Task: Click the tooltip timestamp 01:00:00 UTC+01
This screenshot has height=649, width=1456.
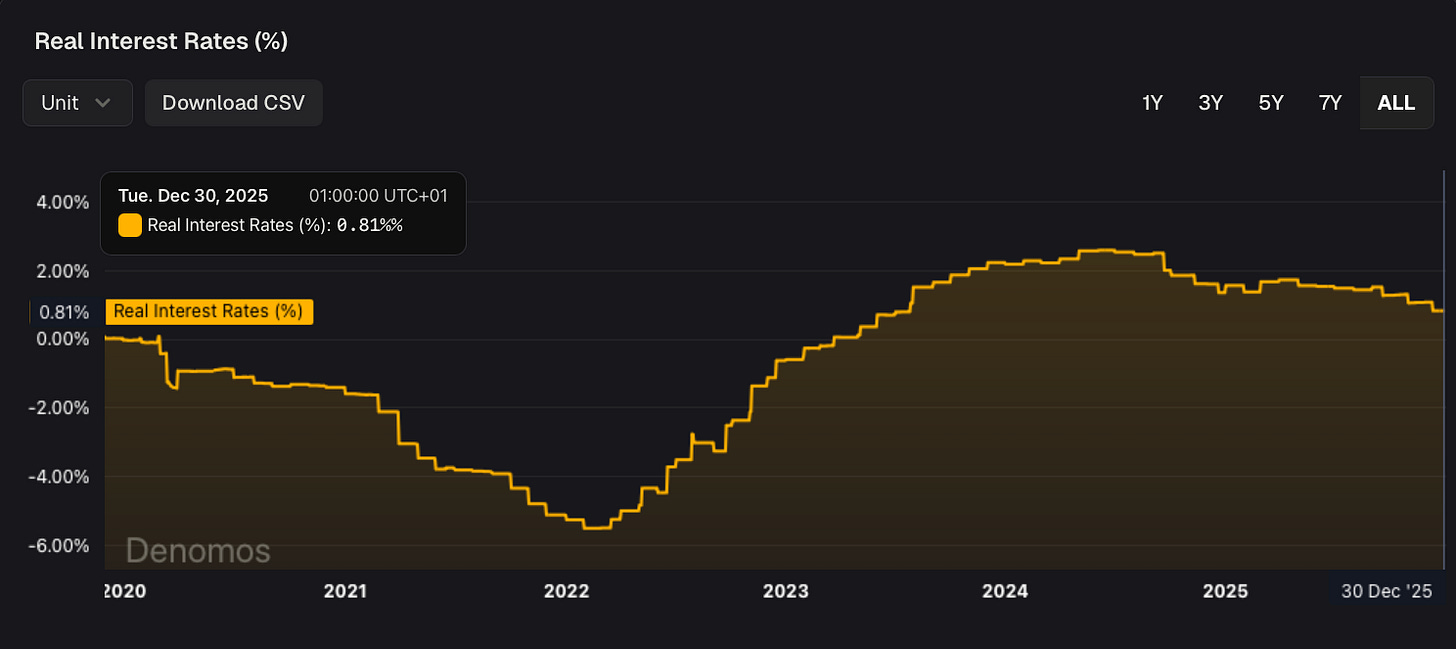Action: pos(378,195)
